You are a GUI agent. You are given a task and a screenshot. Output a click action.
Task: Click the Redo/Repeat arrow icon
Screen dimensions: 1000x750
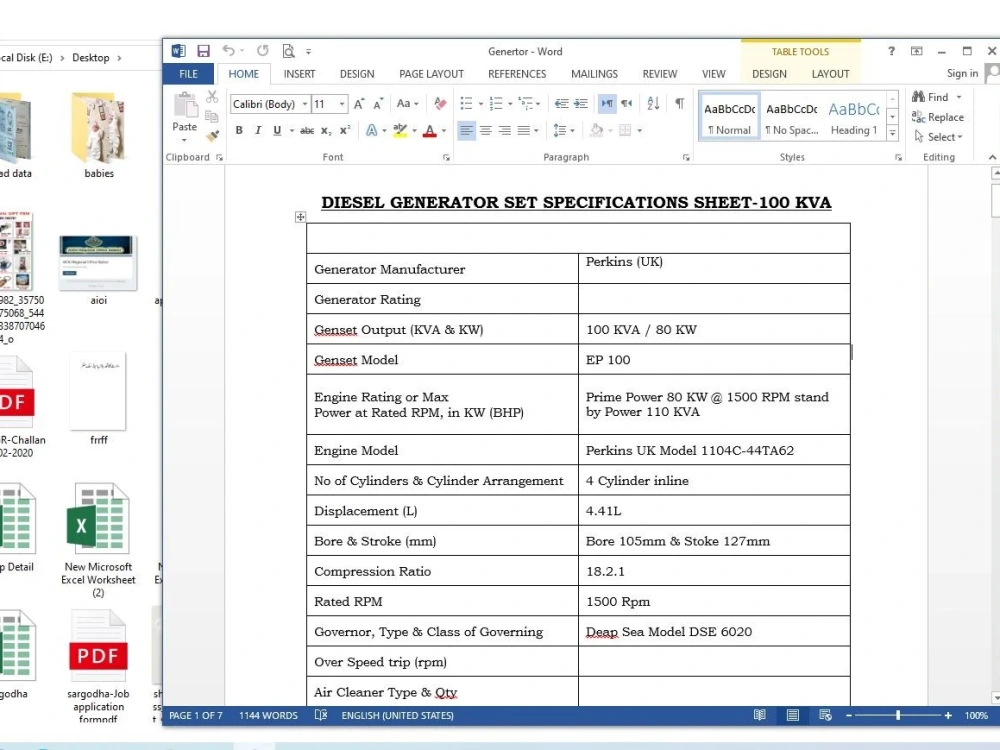tap(263, 50)
